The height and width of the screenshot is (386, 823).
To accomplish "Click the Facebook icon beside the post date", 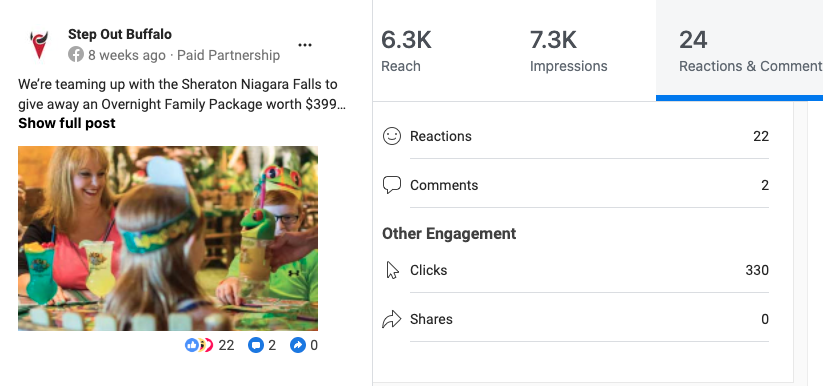I will (76, 55).
